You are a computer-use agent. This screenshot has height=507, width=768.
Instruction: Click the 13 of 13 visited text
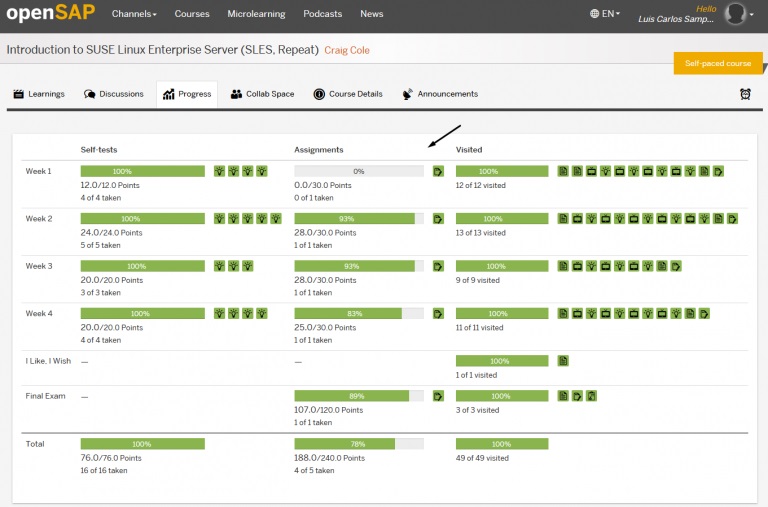pos(480,233)
